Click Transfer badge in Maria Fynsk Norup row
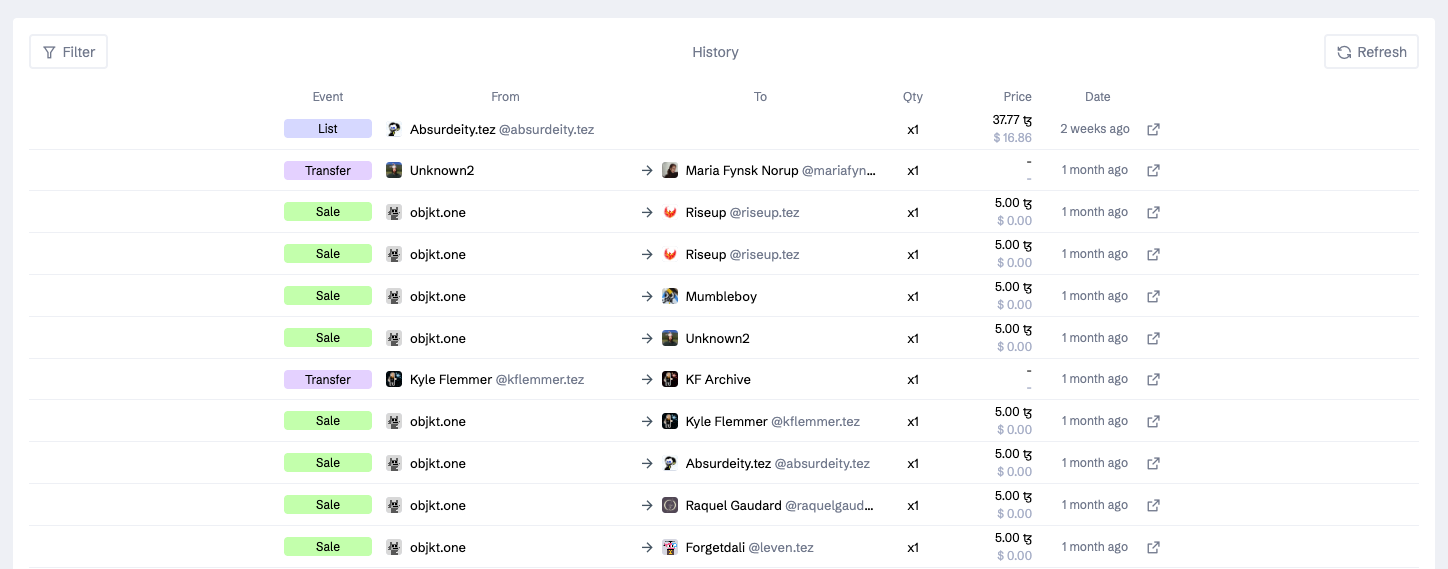This screenshot has width=1448, height=569. [x=328, y=170]
